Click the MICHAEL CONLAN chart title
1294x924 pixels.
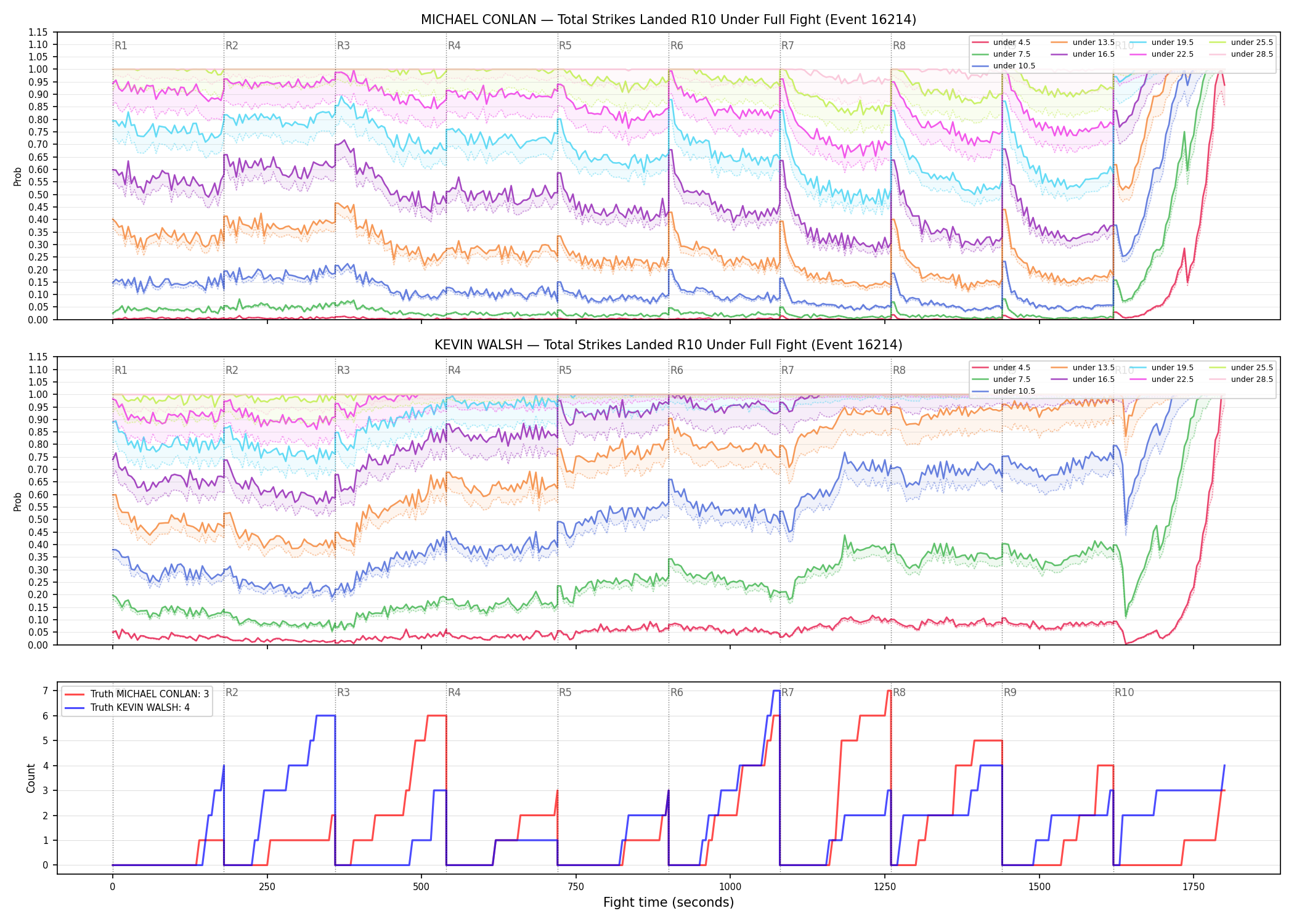point(668,20)
